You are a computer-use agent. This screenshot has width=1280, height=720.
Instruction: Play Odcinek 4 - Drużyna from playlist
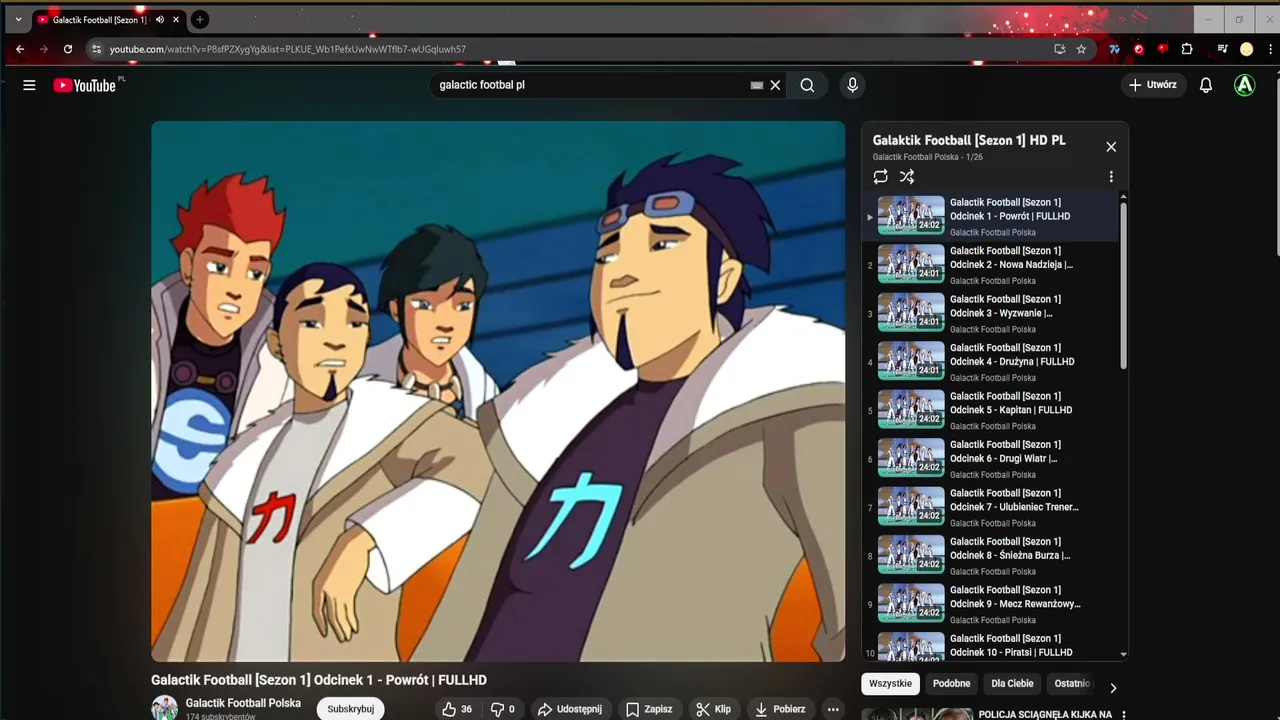click(x=992, y=362)
